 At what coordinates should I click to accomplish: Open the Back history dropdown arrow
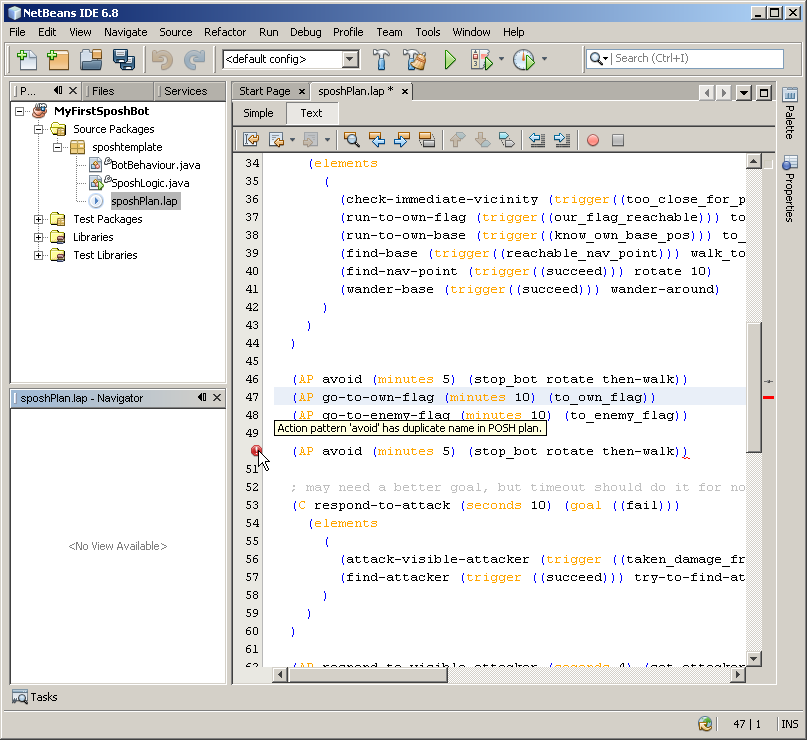click(x=292, y=140)
